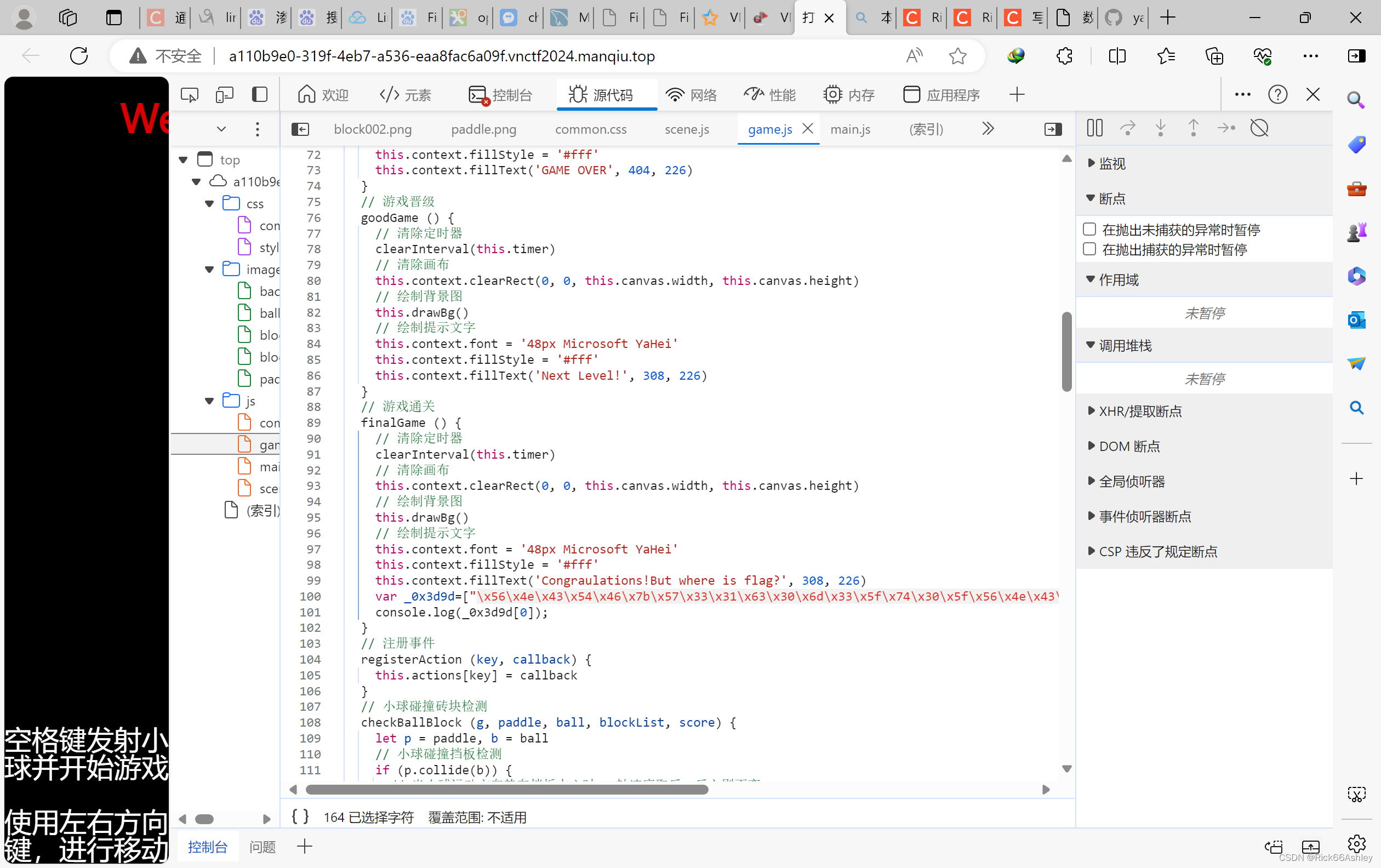Toggle device emulation mode

224,95
